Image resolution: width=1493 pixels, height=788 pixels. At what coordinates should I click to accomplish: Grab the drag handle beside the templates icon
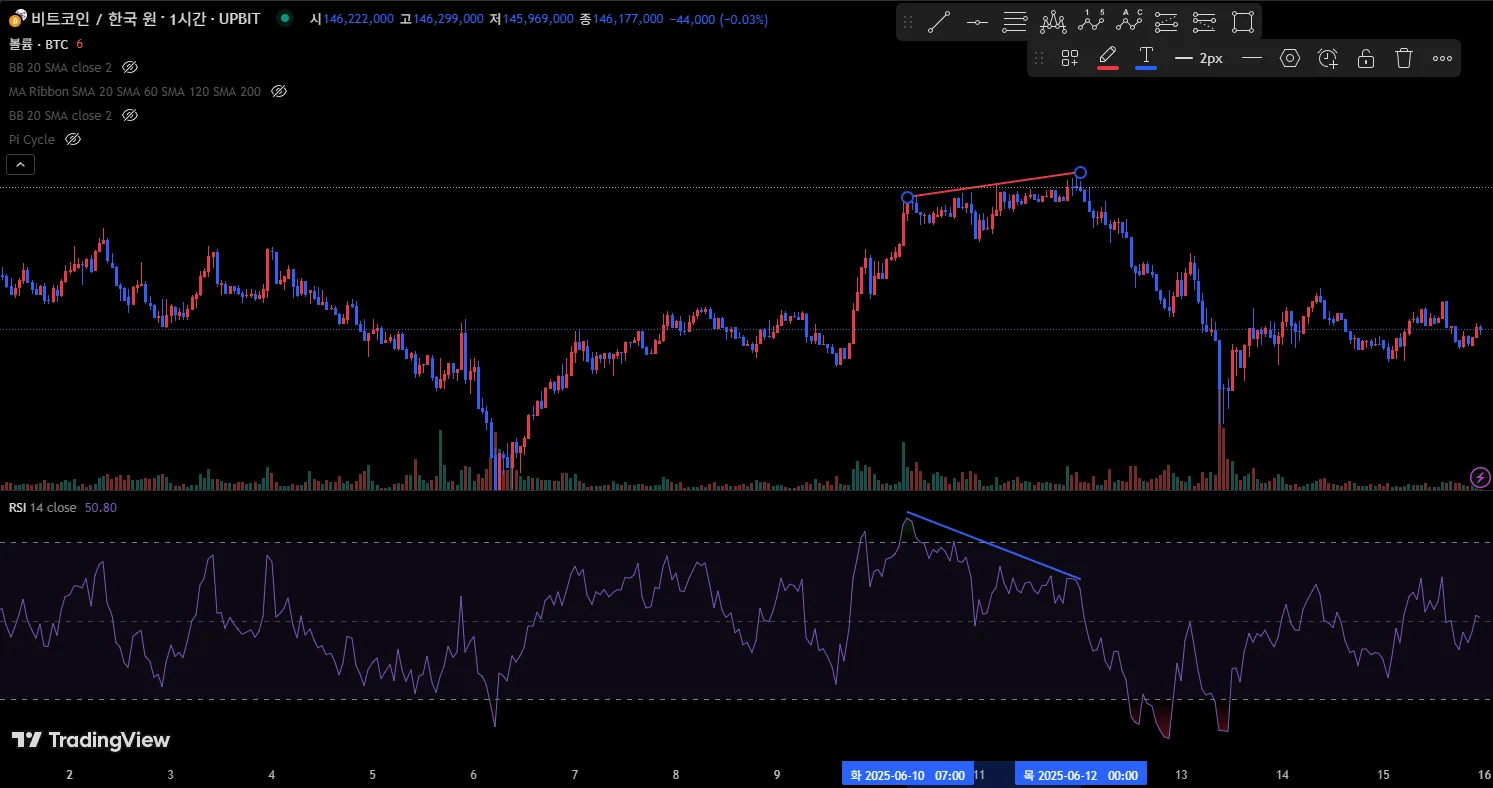[1039, 58]
